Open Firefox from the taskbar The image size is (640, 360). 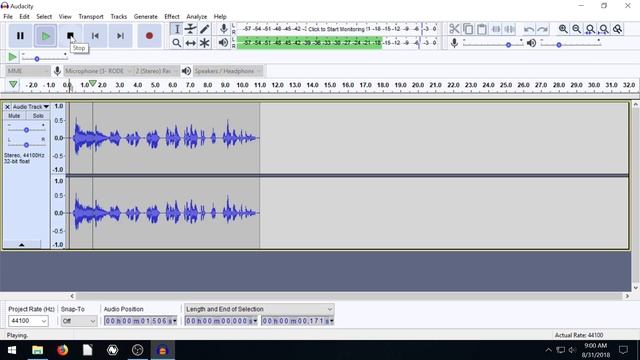point(62,350)
